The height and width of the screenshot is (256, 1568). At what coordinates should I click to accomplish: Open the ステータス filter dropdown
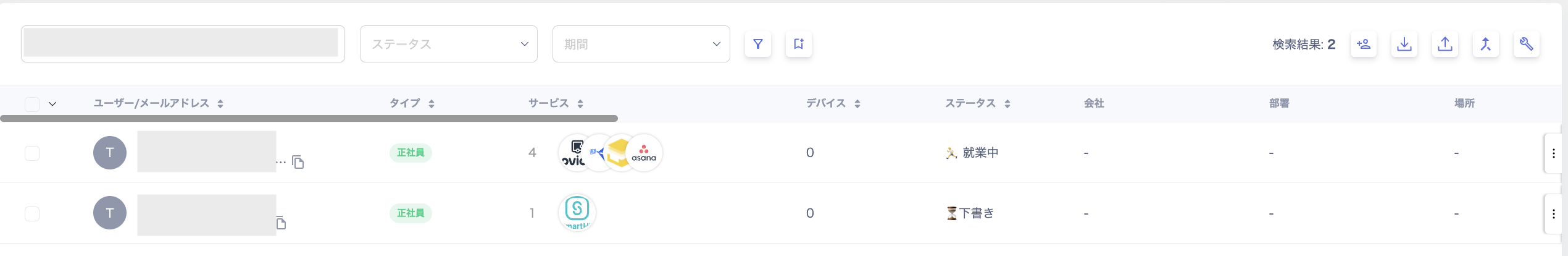coord(448,44)
